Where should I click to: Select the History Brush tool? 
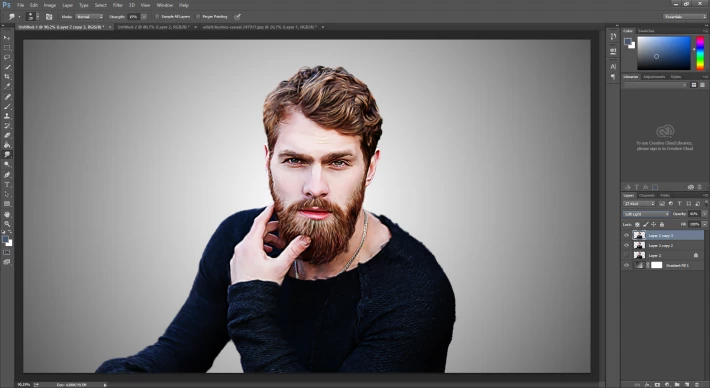7,125
